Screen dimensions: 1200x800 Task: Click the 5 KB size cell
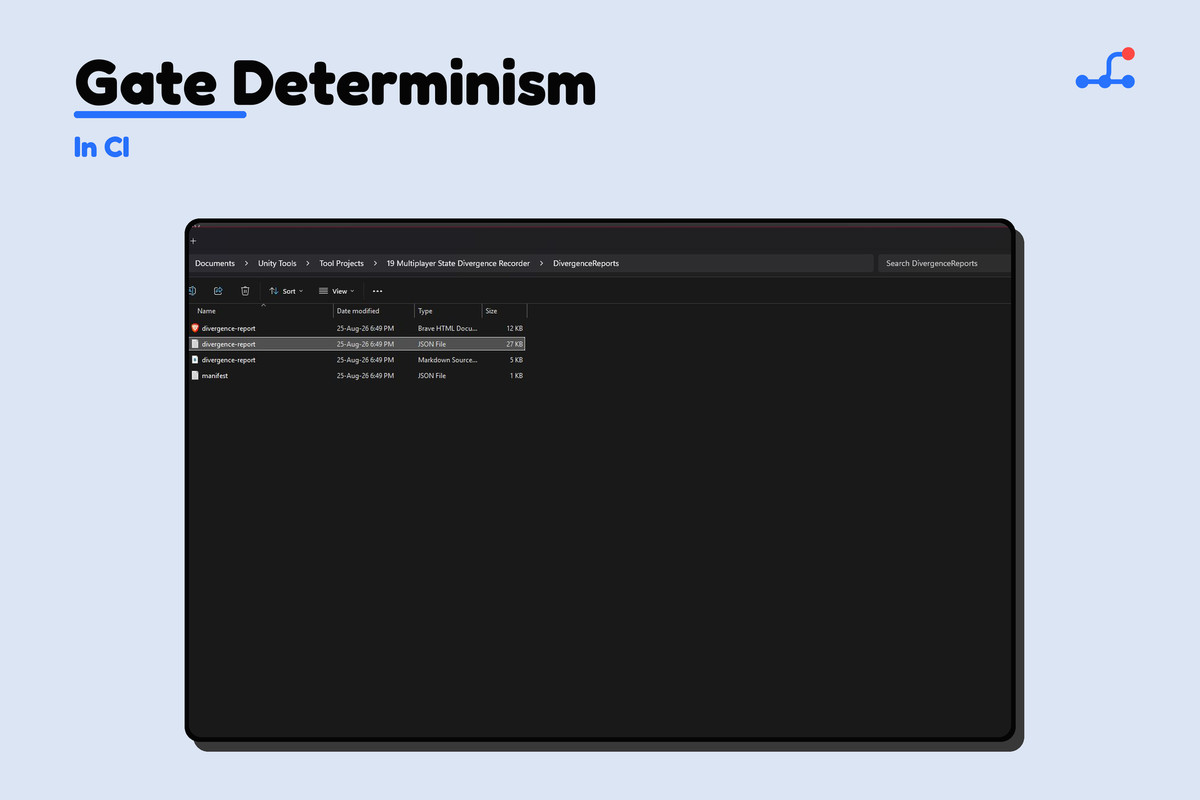[x=516, y=360]
